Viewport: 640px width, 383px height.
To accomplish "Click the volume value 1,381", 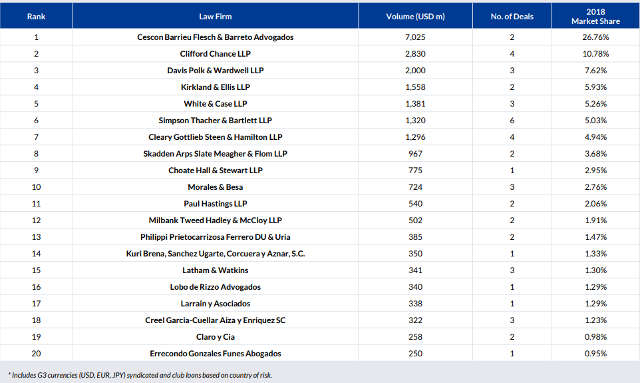I will [416, 104].
